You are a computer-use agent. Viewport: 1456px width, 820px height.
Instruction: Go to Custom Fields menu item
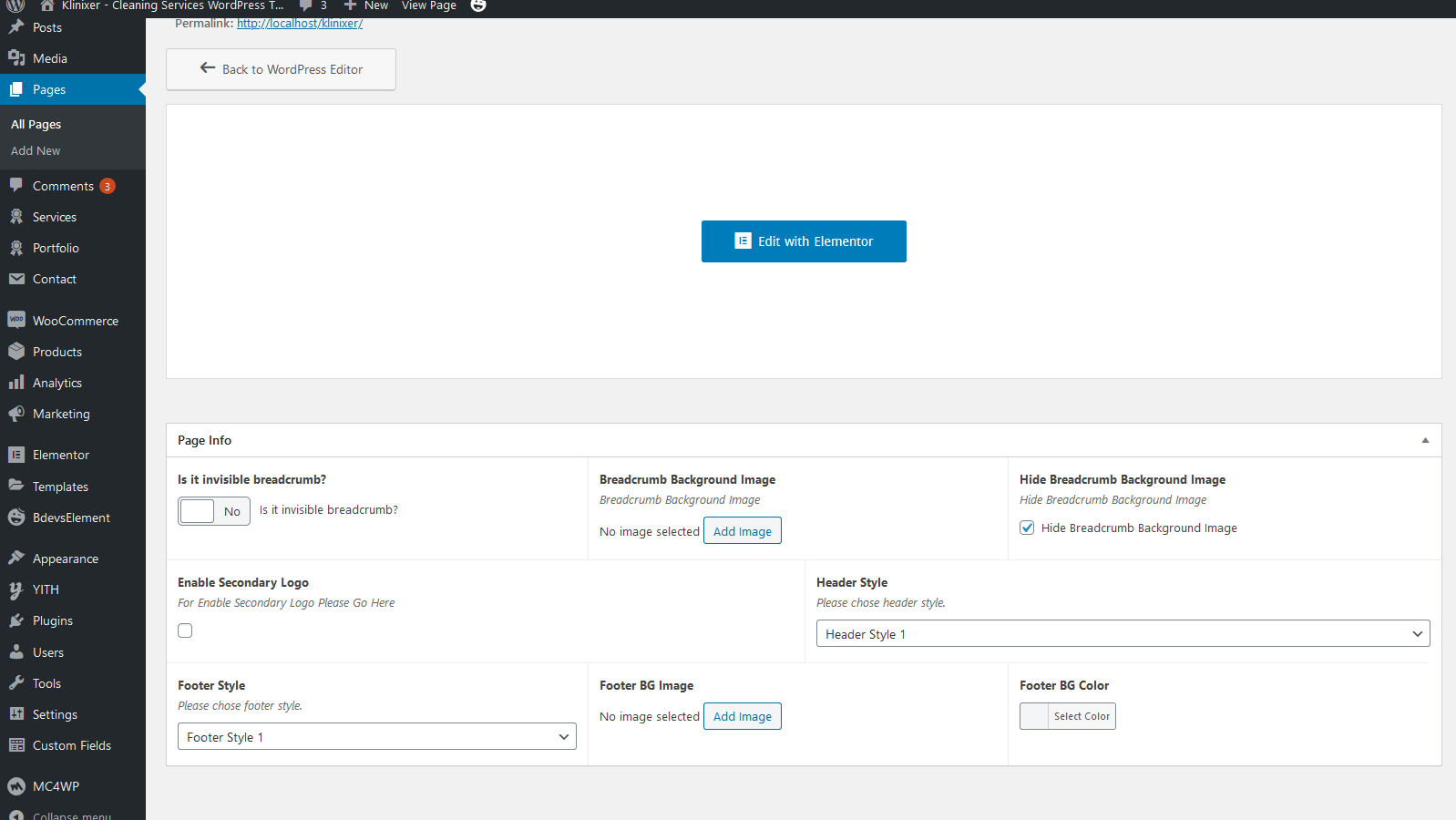pyautogui.click(x=71, y=745)
